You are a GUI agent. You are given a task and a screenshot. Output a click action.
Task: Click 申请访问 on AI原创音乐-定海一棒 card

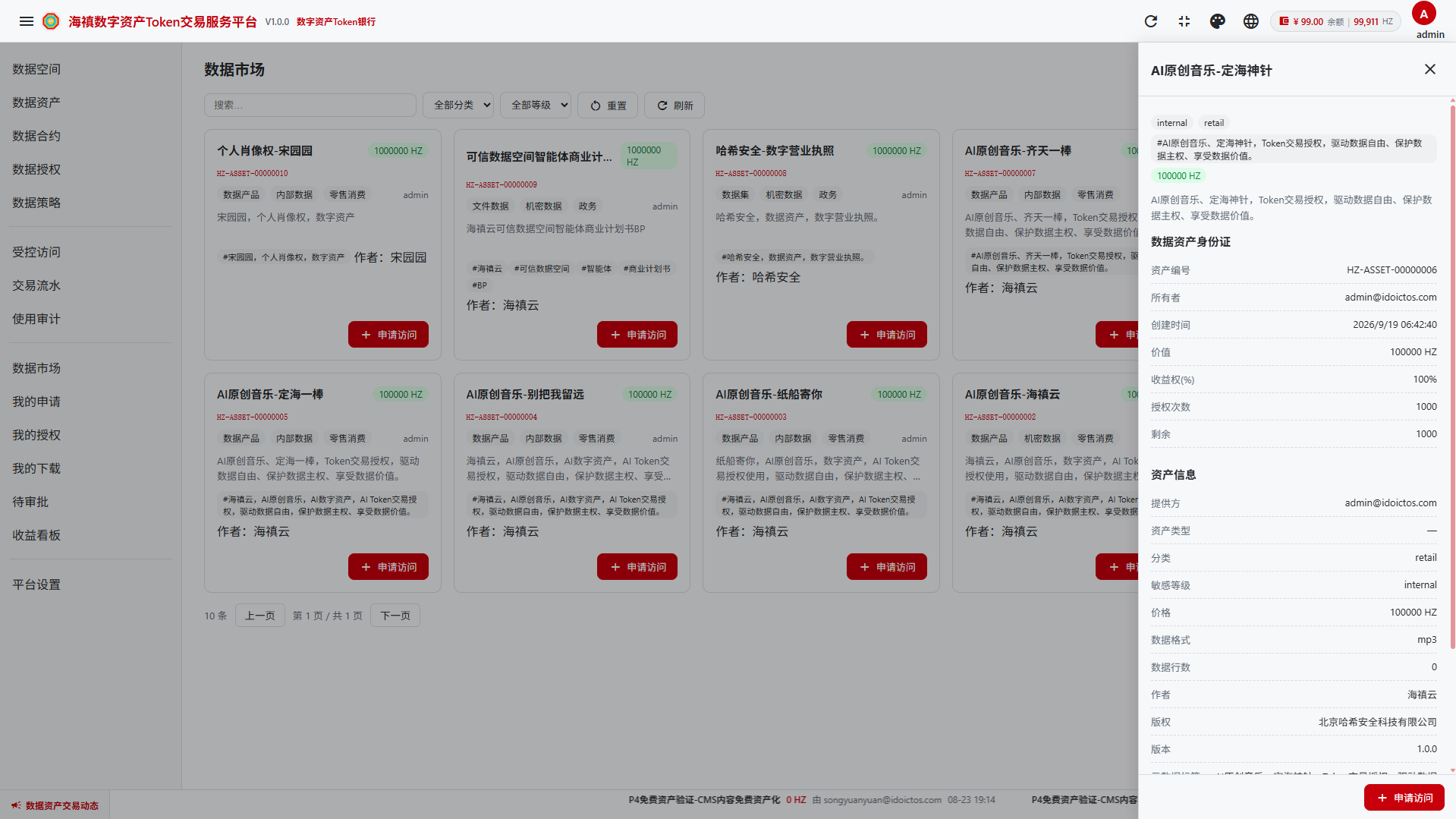[x=388, y=567]
